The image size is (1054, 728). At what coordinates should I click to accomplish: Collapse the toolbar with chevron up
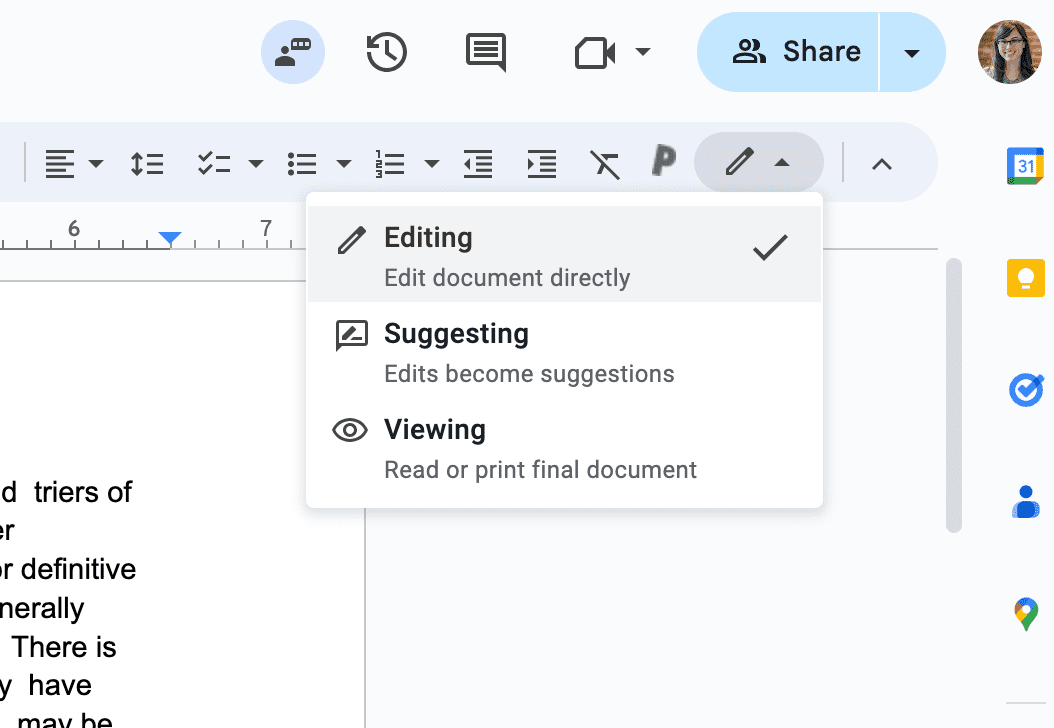point(881,163)
